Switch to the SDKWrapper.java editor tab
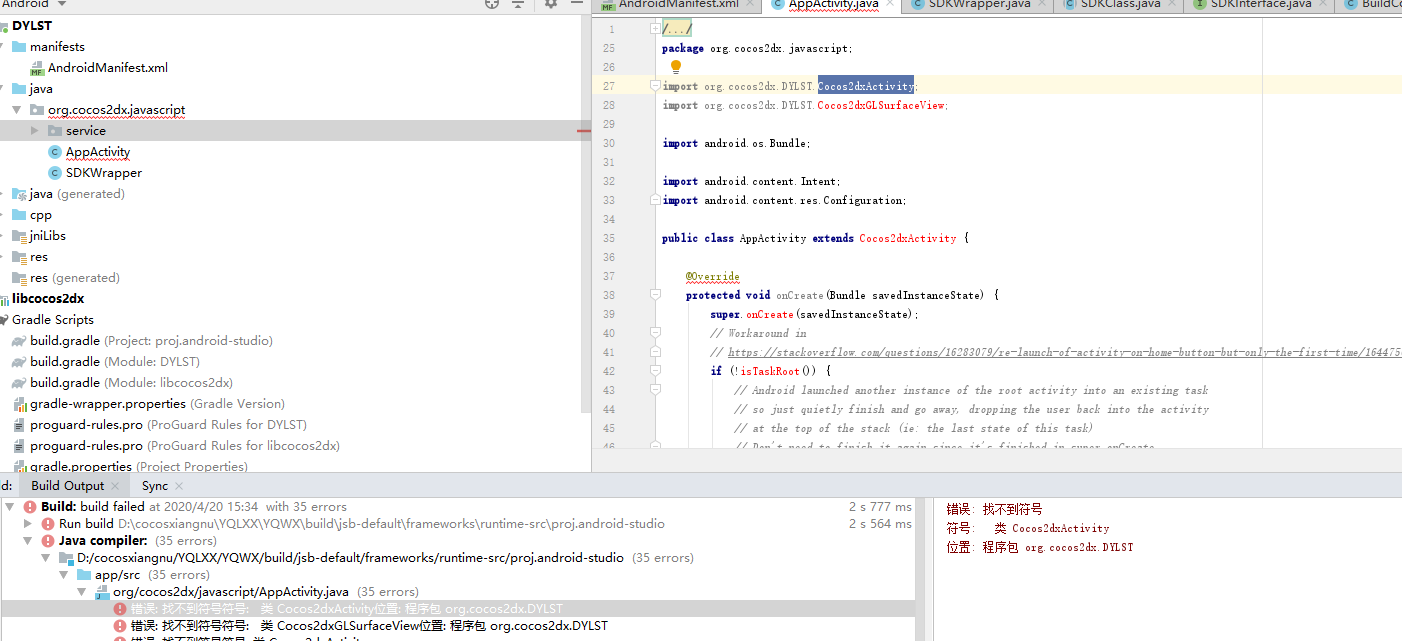Image resolution: width=1402 pixels, height=641 pixels. (978, 4)
